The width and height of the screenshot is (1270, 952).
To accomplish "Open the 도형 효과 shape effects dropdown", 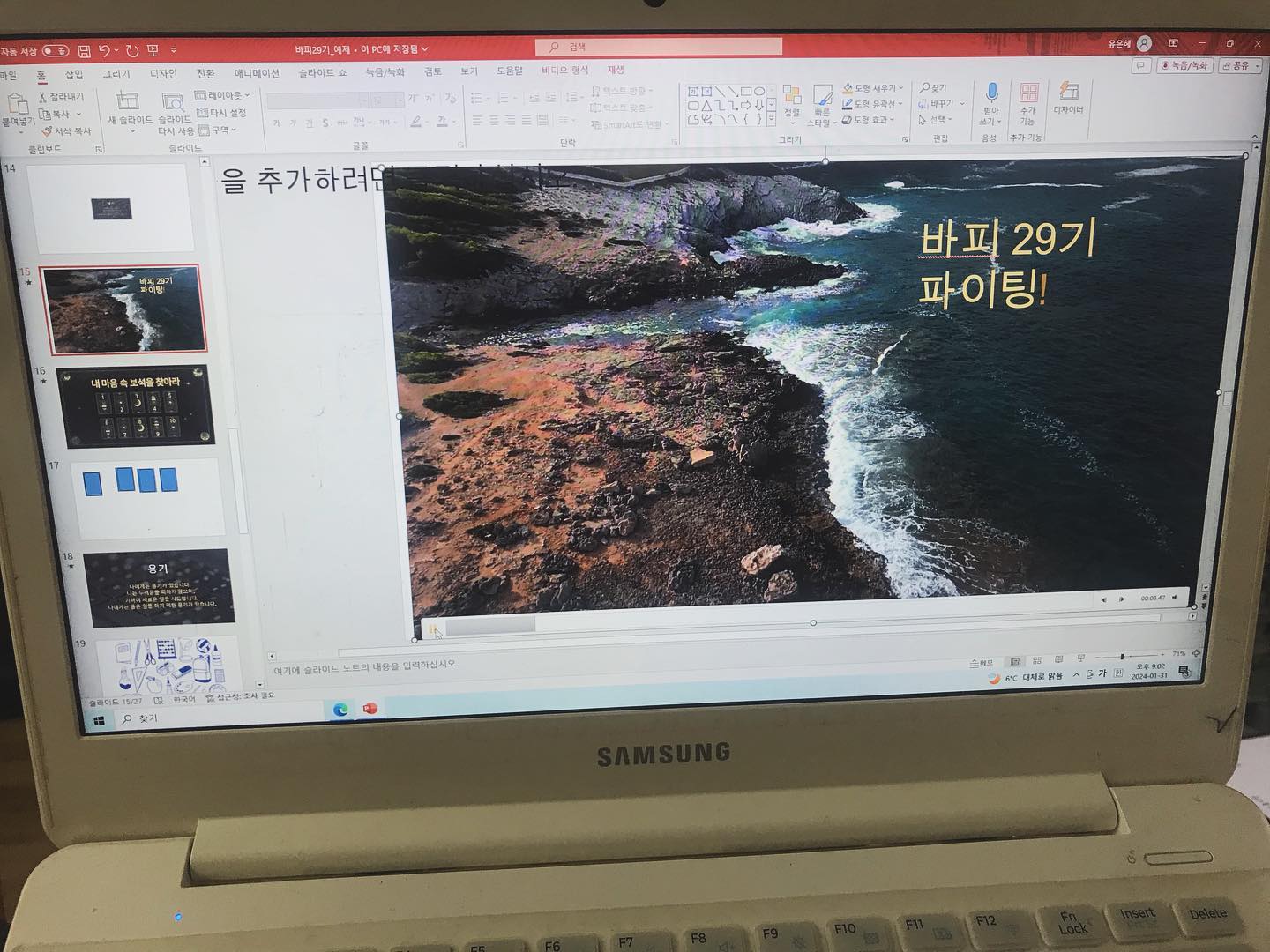I will click(x=869, y=120).
